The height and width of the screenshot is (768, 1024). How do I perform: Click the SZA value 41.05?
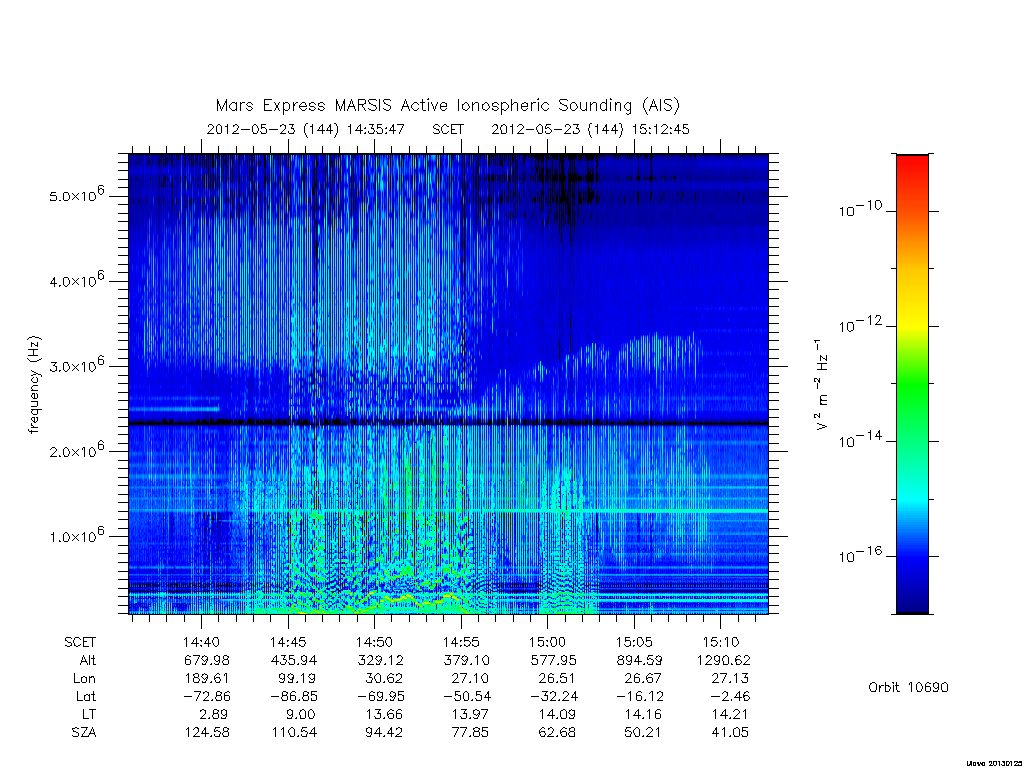pyautogui.click(x=730, y=733)
